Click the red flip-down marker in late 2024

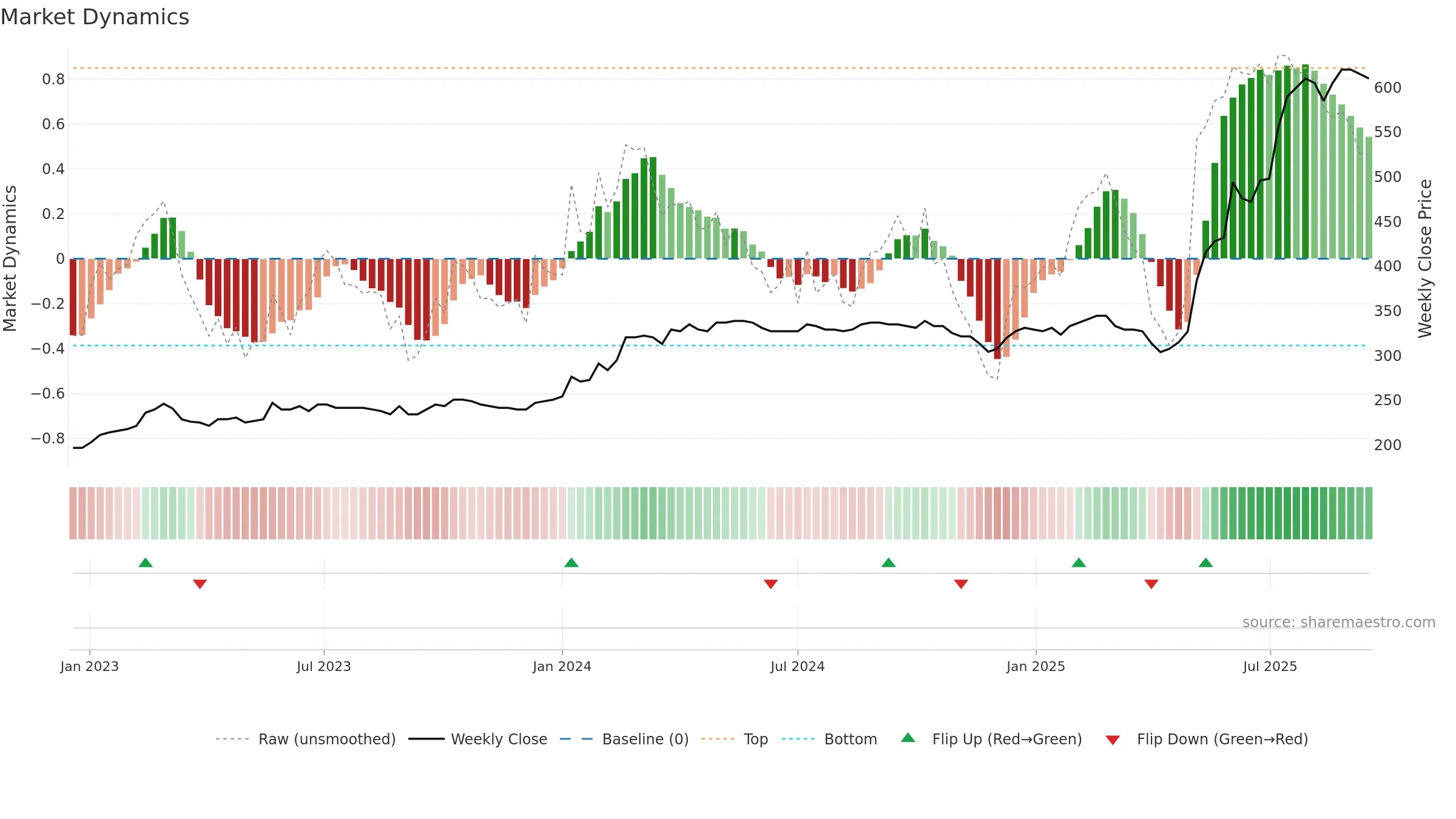961,584
